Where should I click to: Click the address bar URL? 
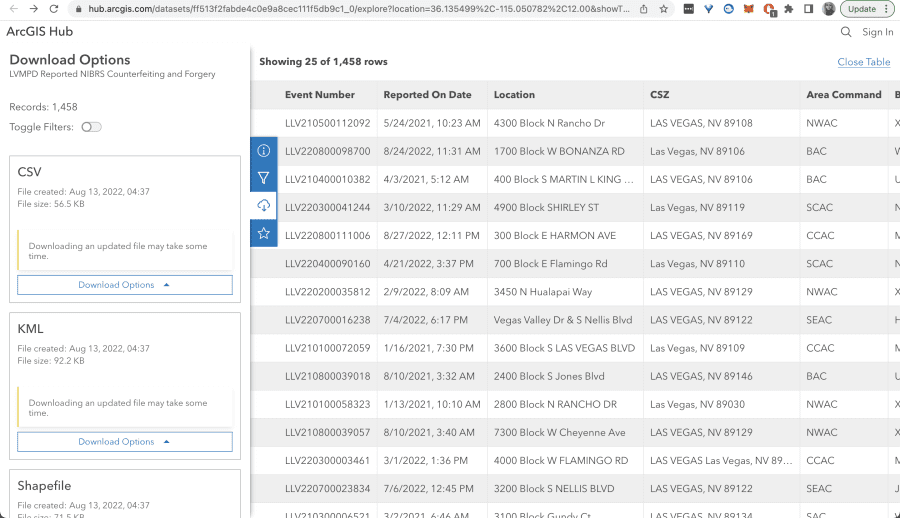coord(359,9)
